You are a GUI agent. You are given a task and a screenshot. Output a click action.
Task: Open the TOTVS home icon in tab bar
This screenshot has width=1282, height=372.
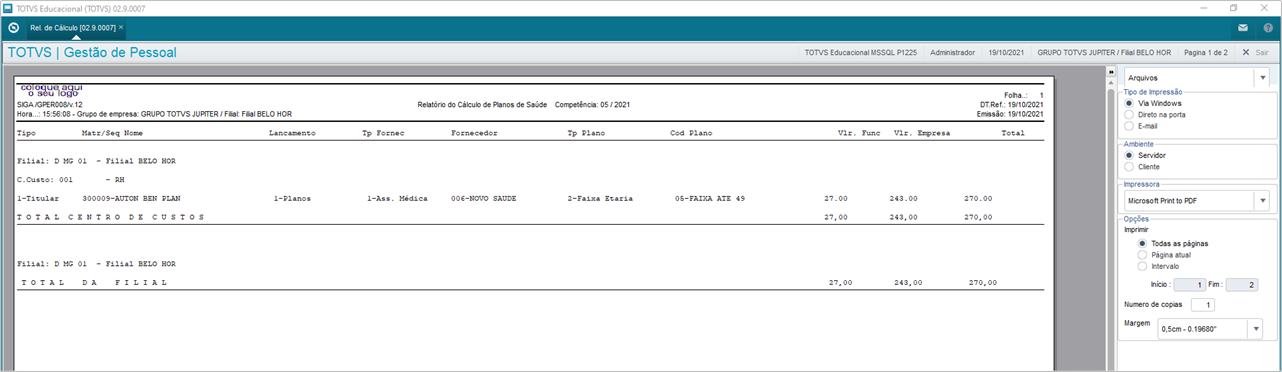coord(14,28)
